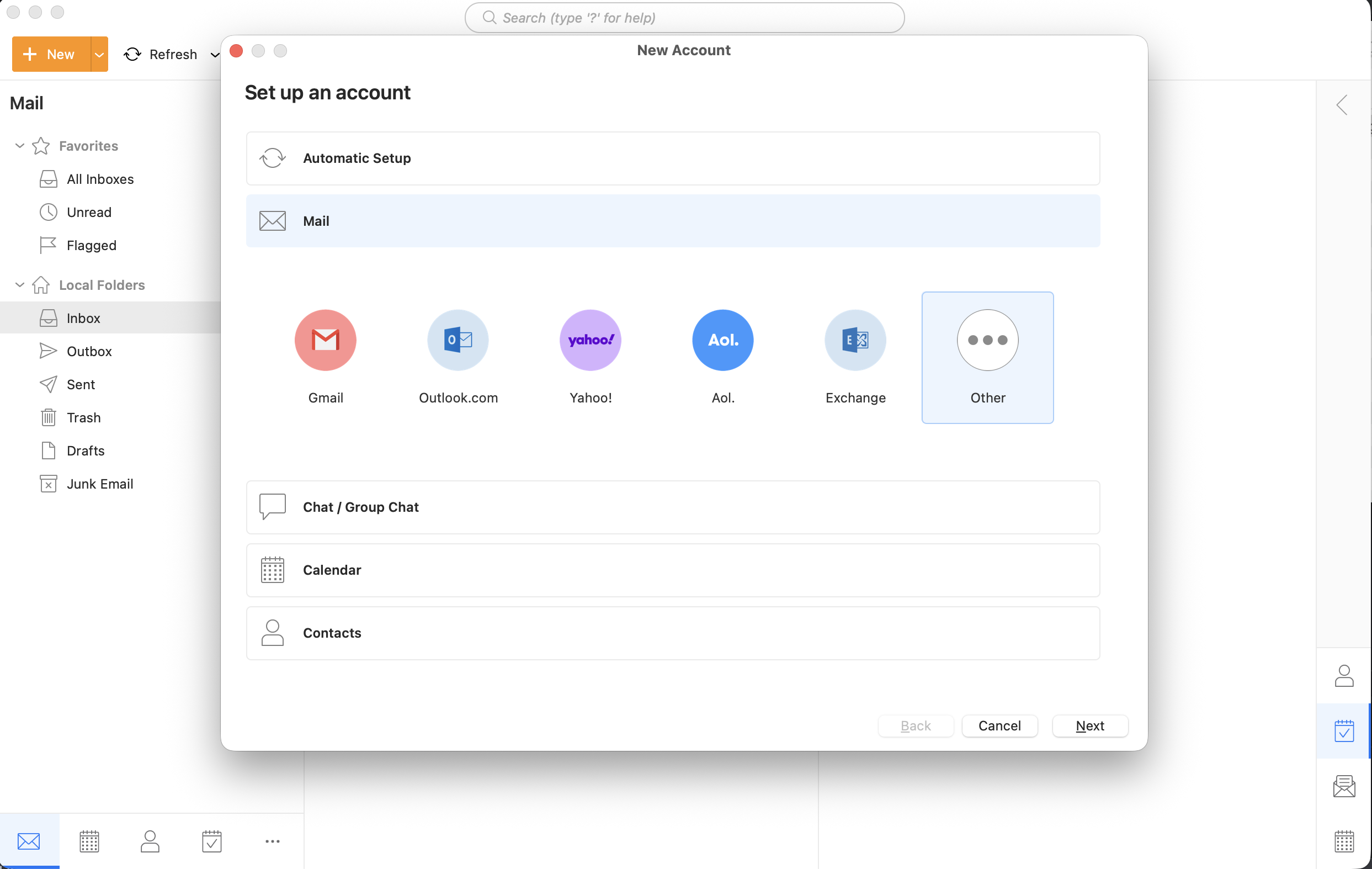This screenshot has width=1372, height=869.
Task: Open the mail icon in the right sidebar
Action: pyautogui.click(x=1344, y=786)
